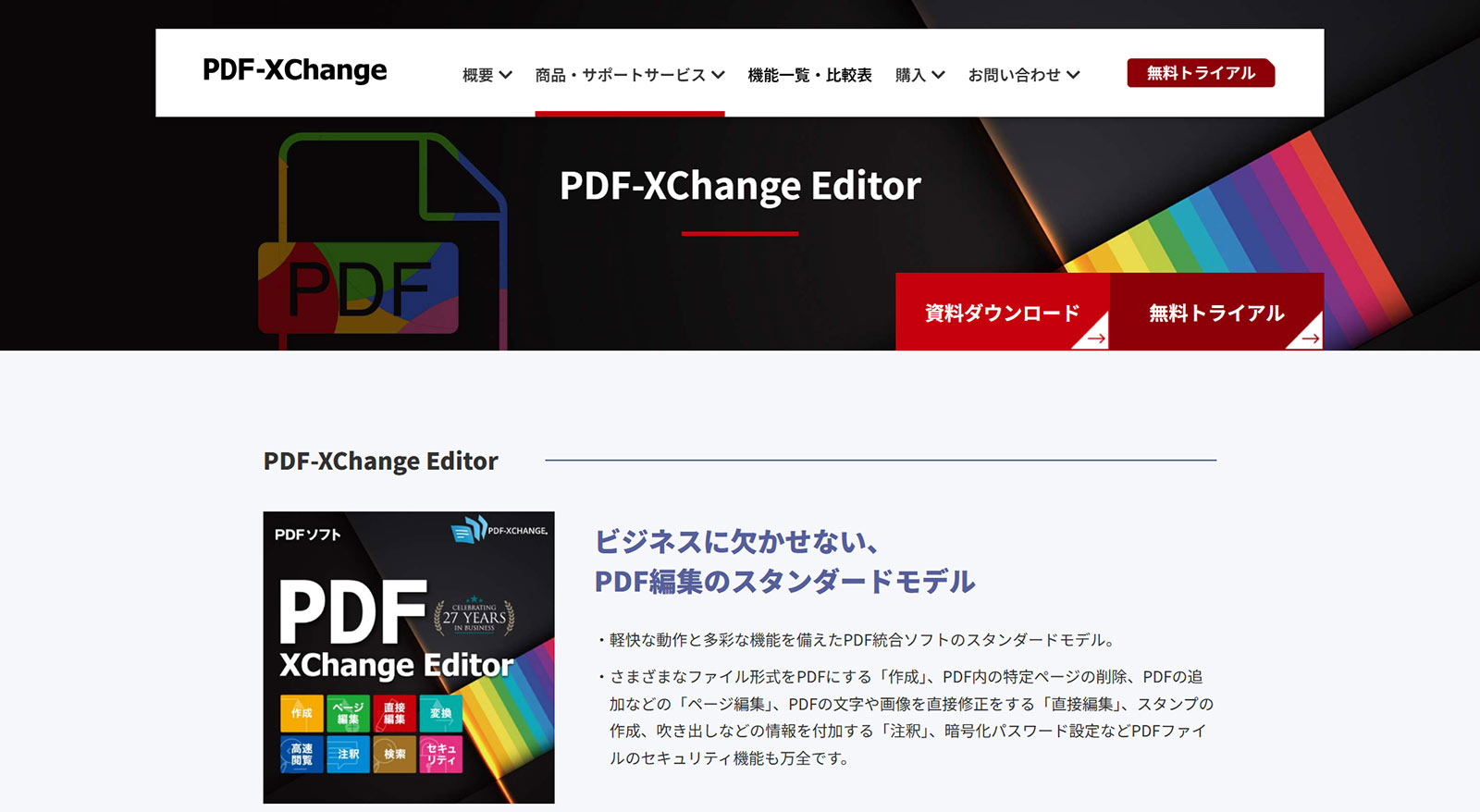Open the 商品・サポートサービス dropdown
1480x812 pixels.
pos(629,75)
